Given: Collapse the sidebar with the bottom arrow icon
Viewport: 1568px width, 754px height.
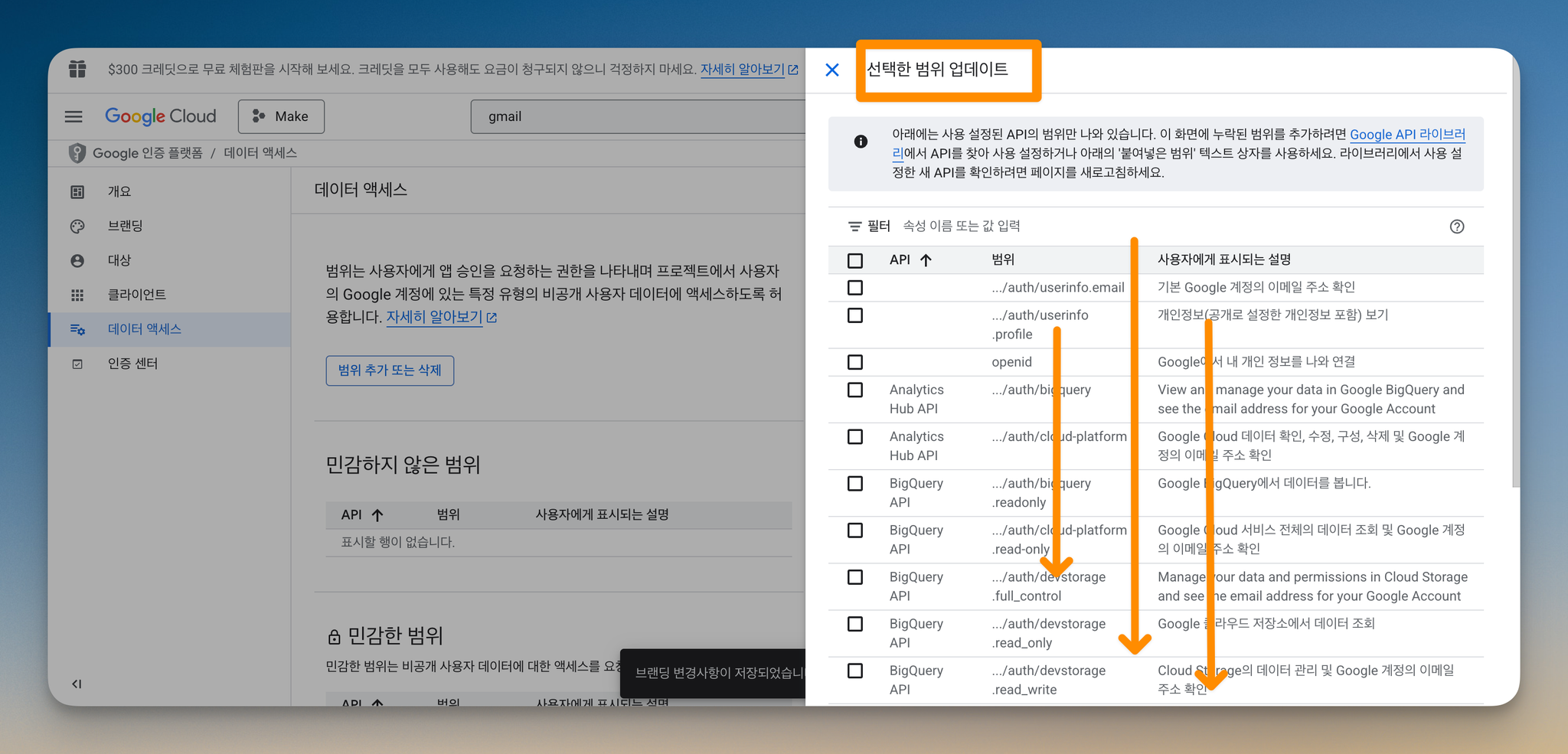Looking at the screenshot, I should 77,684.
